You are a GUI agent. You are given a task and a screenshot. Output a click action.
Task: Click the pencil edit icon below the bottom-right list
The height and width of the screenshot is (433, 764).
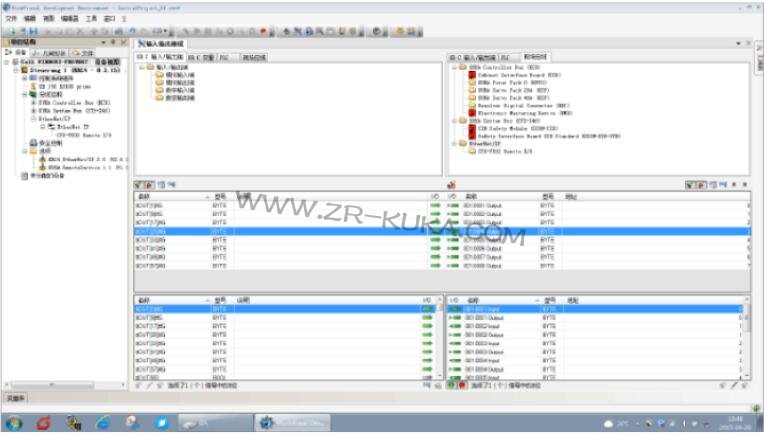tap(733, 384)
